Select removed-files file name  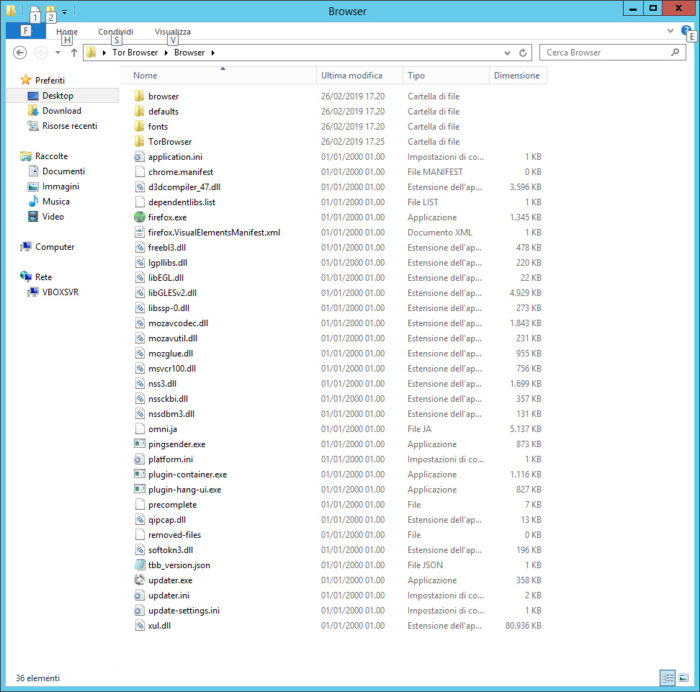click(175, 535)
